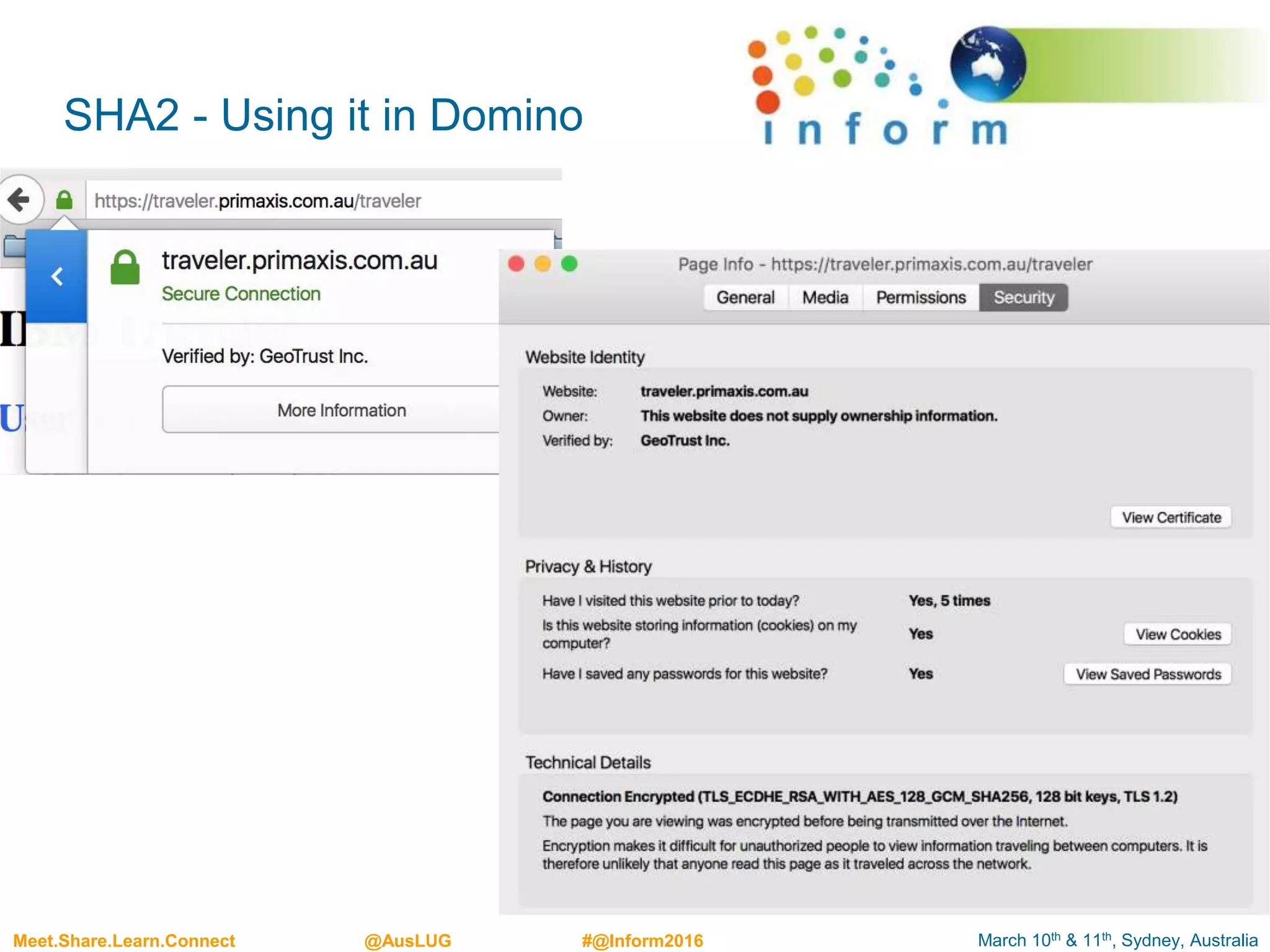This screenshot has width=1270, height=952.
Task: Click the blue back chevron in site panel
Action: pyautogui.click(x=56, y=276)
